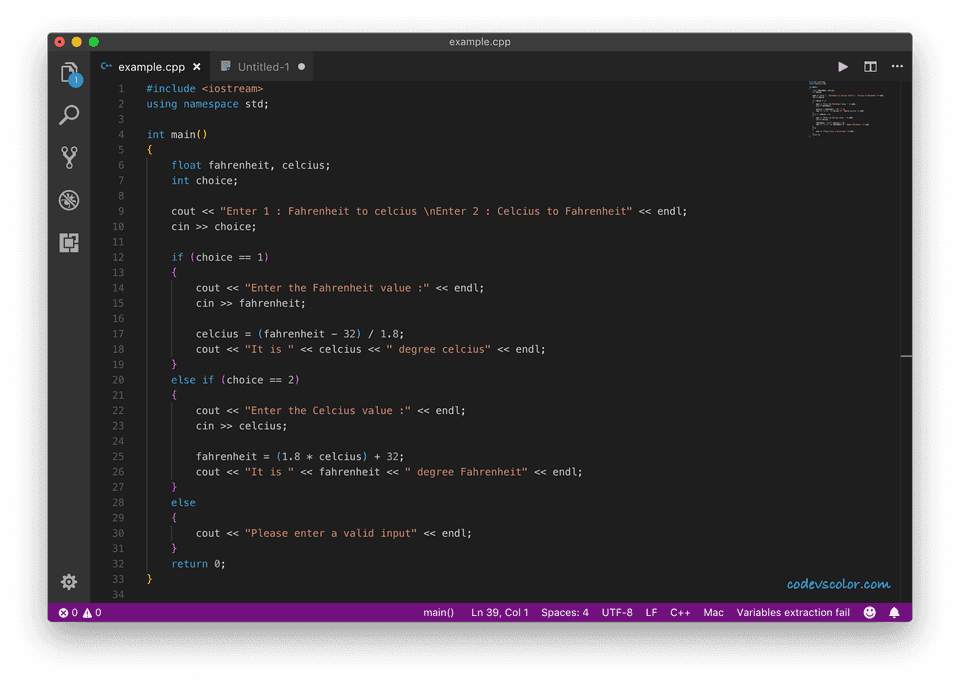960x685 pixels.
Task: Go to line via Ln 39, Col 1
Action: (500, 612)
